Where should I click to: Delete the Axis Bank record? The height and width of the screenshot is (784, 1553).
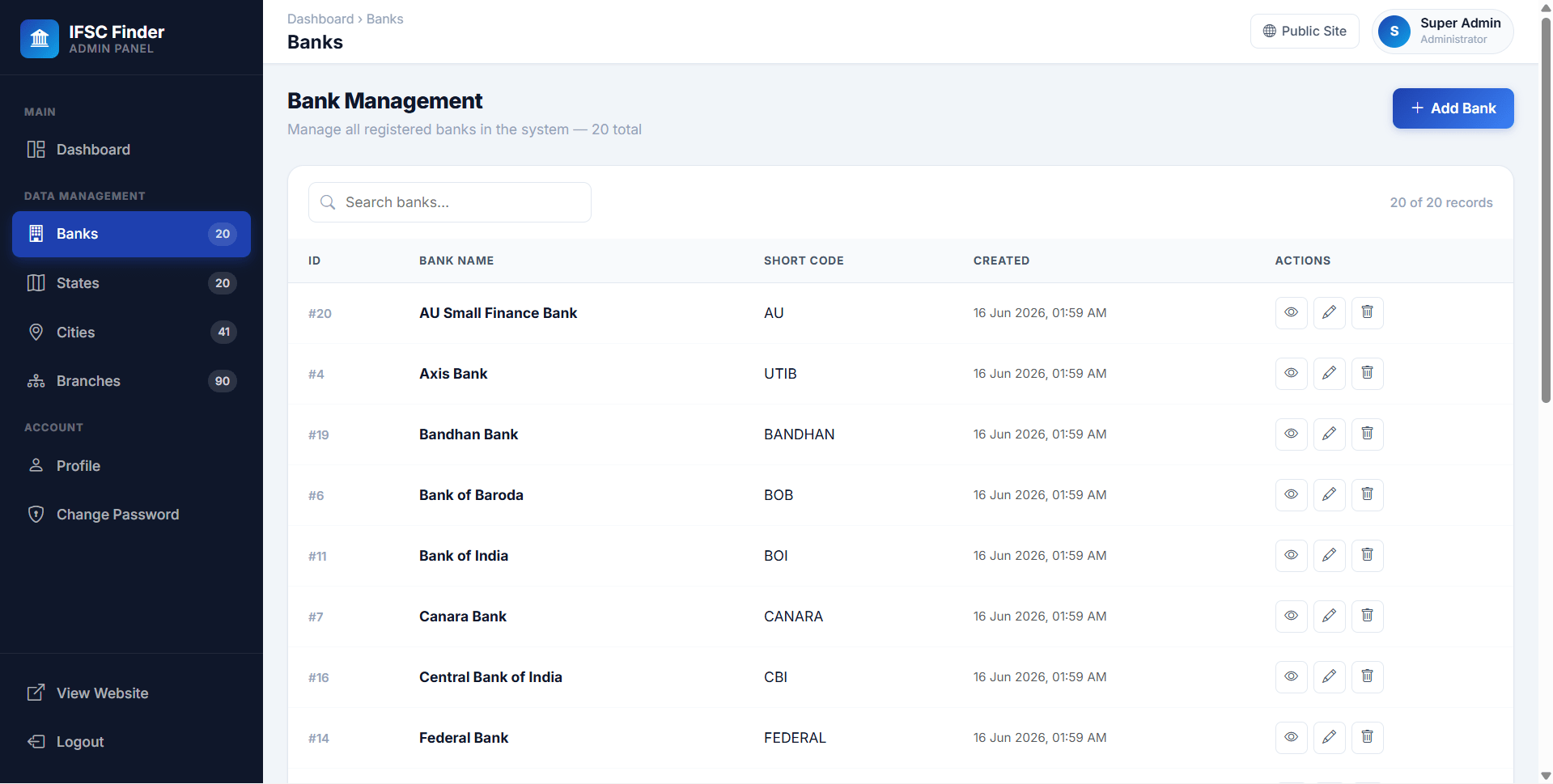coord(1367,373)
